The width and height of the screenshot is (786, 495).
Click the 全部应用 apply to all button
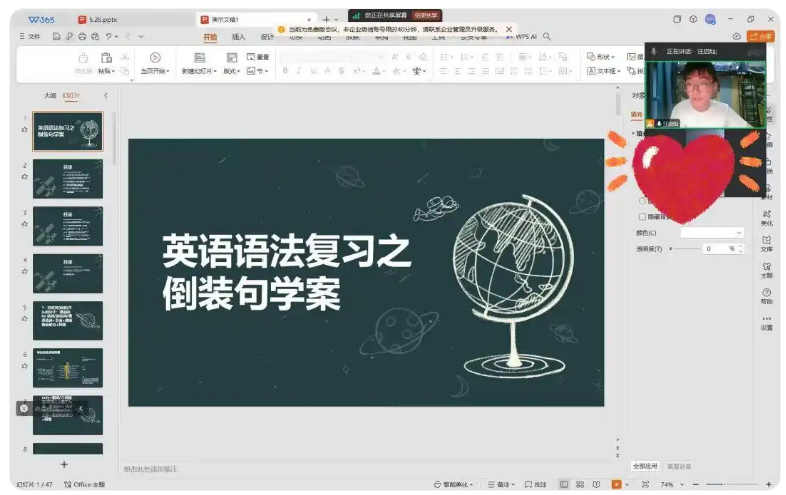click(645, 466)
